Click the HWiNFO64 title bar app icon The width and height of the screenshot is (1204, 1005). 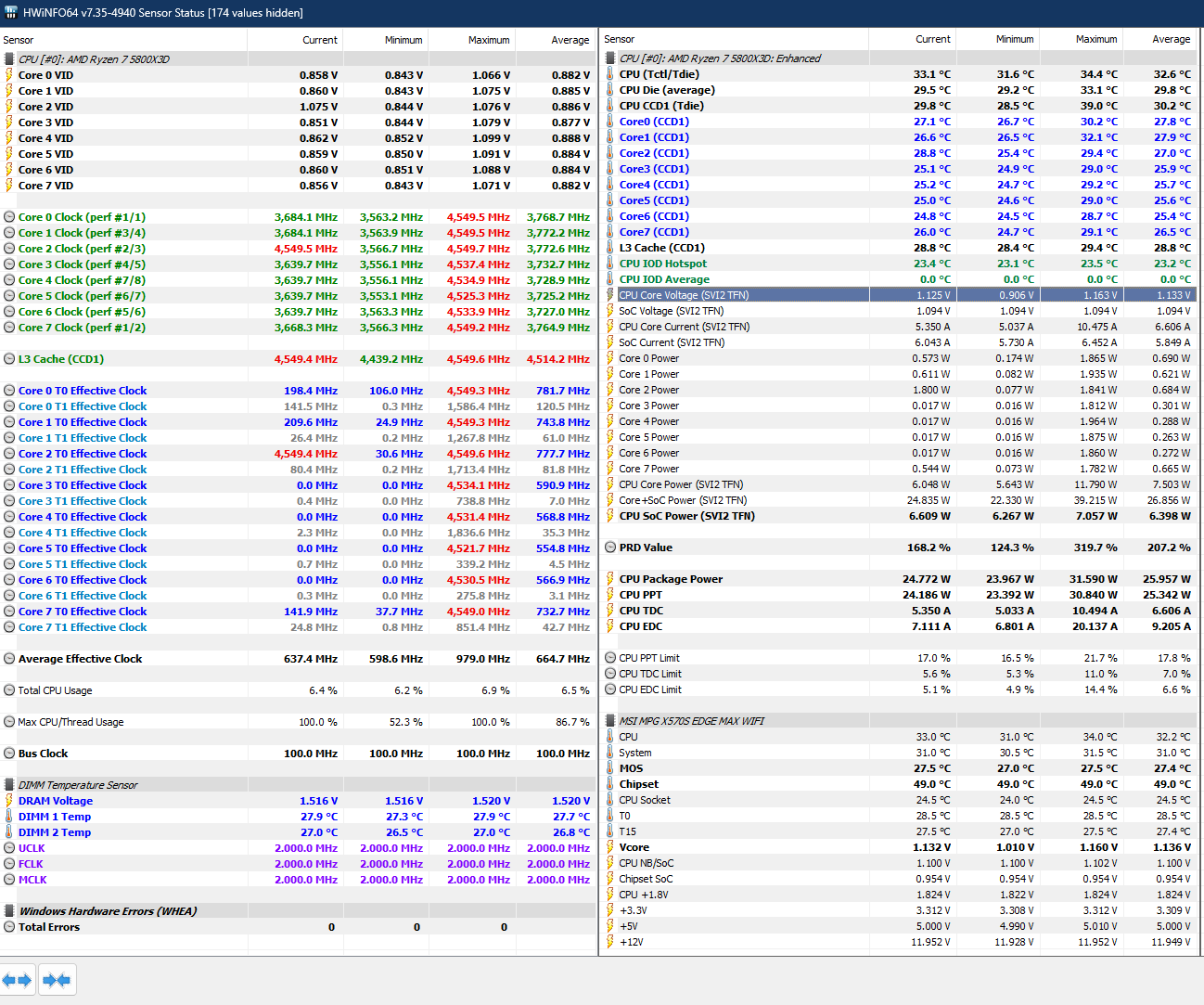pyautogui.click(x=11, y=13)
